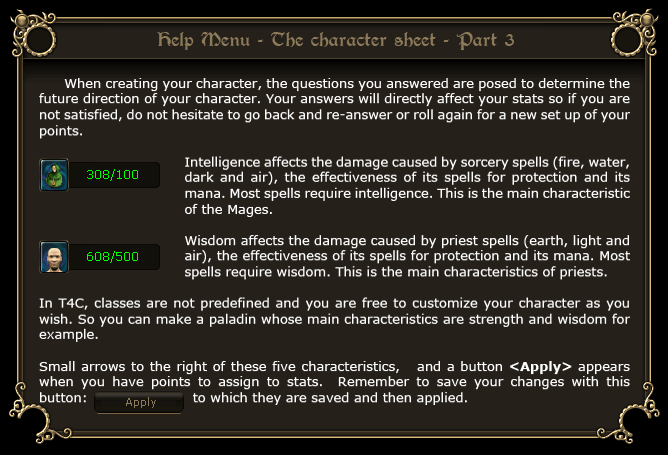
Task: Select the Intelligence 308/100 stat value
Action: click(113, 175)
